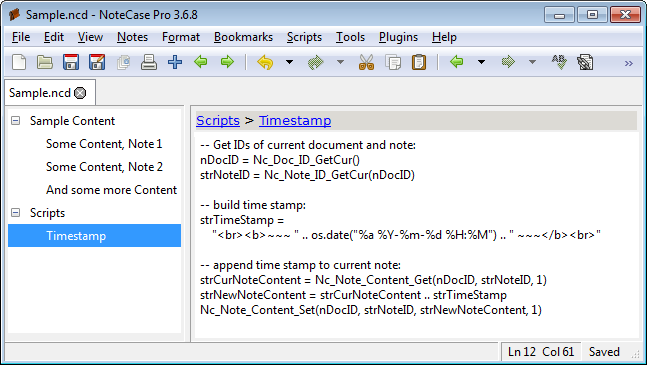Navigate forward with the dimmed green arrow
The height and width of the screenshot is (365, 647).
[508, 62]
